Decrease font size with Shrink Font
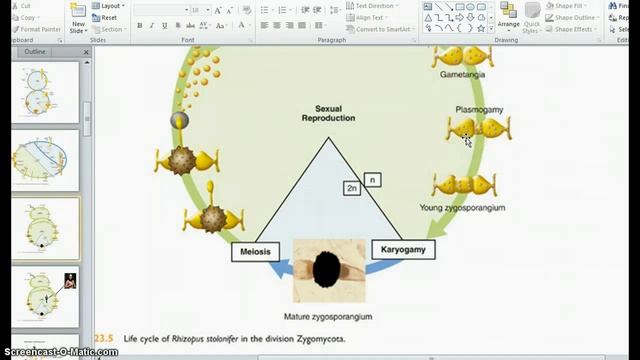 coord(229,10)
